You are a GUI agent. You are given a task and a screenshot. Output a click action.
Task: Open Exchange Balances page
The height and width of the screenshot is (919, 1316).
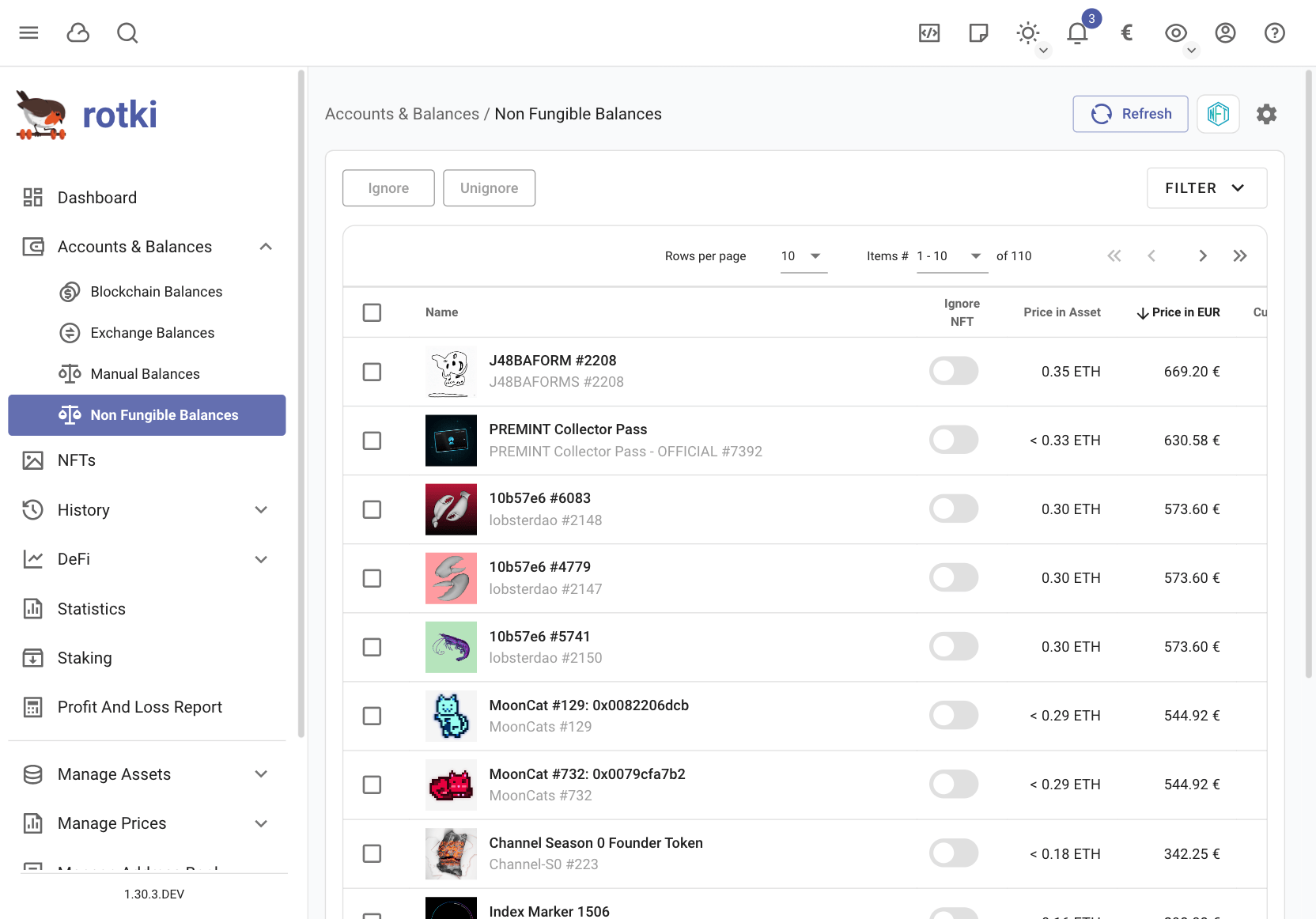[146, 333]
